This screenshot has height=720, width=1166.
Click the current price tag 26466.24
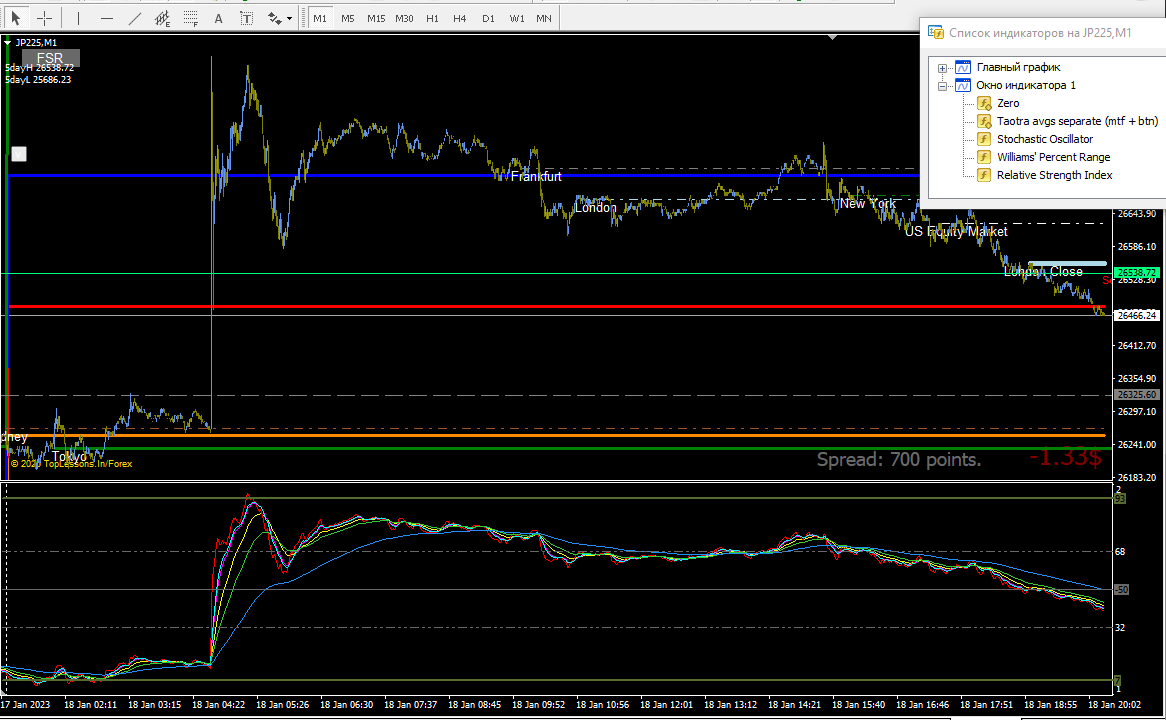coord(1137,315)
